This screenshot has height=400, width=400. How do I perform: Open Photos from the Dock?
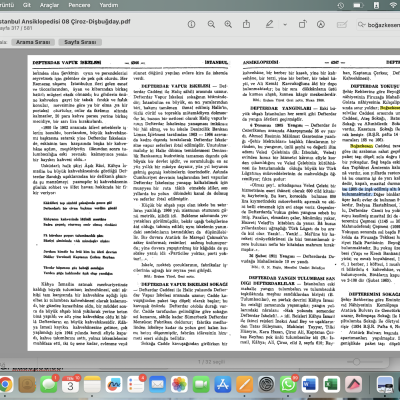[179, 384]
